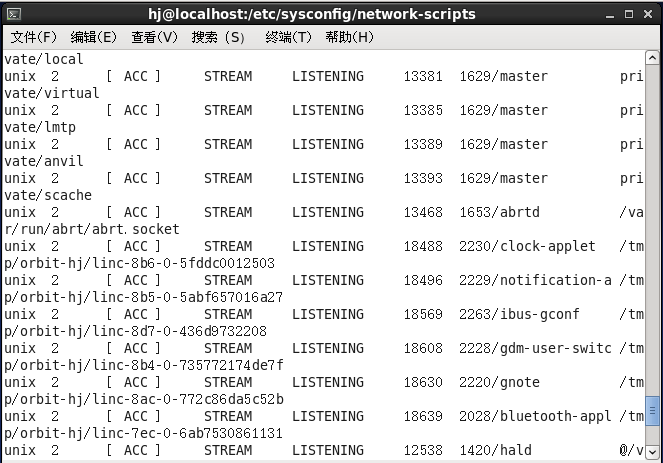Click the scrollbar up arrow

[x=652, y=58]
